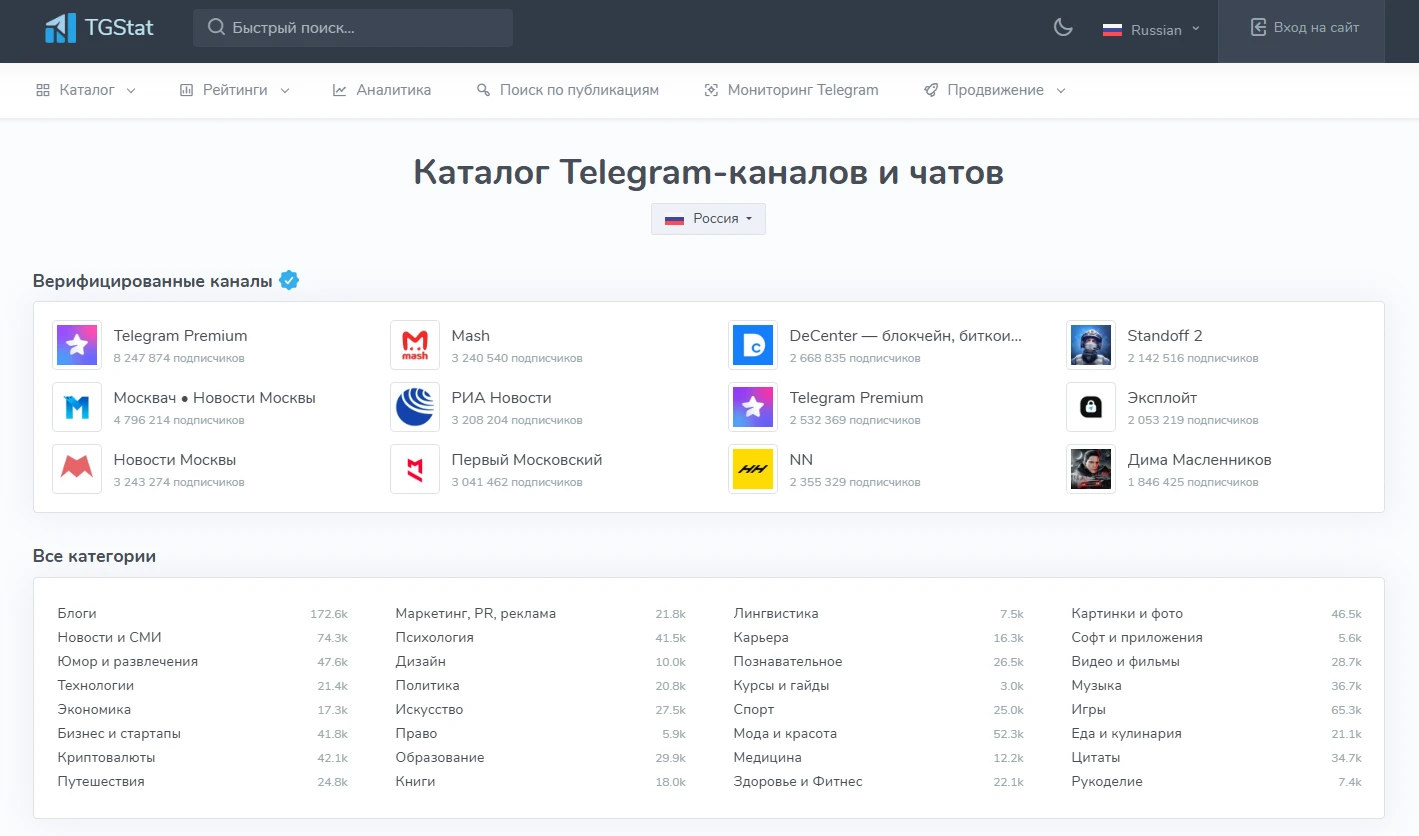The width and height of the screenshot is (1419, 836).
Task: Click the TGStat logo
Action: [x=98, y=27]
